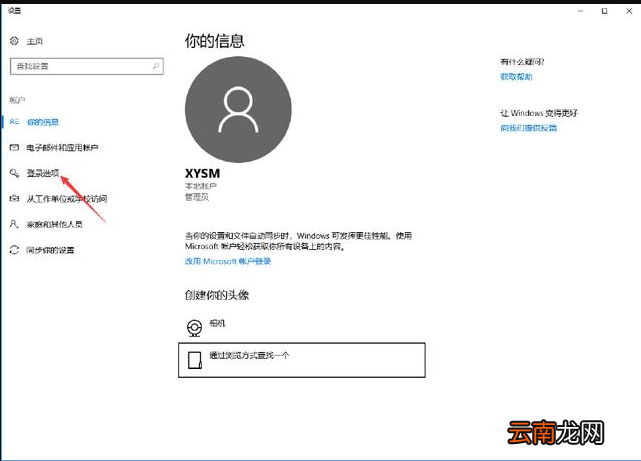This screenshot has width=641, height=461.
Task: Open 同步你的设置 page
Action: [50, 250]
